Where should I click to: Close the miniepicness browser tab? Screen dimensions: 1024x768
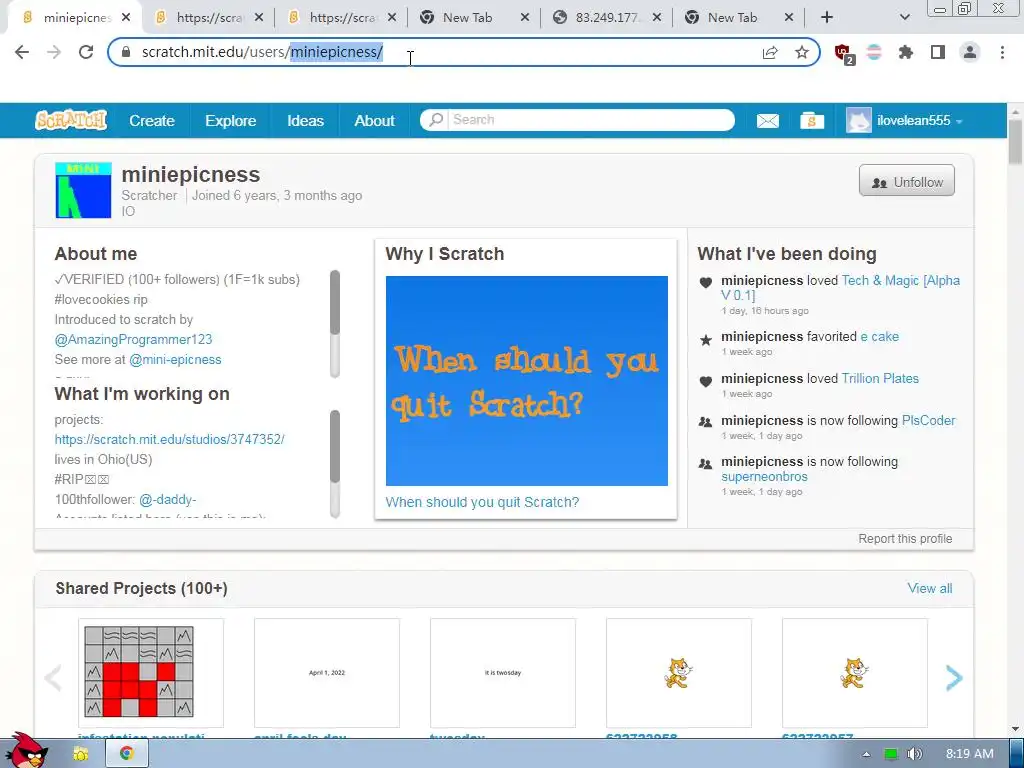[x=126, y=18]
